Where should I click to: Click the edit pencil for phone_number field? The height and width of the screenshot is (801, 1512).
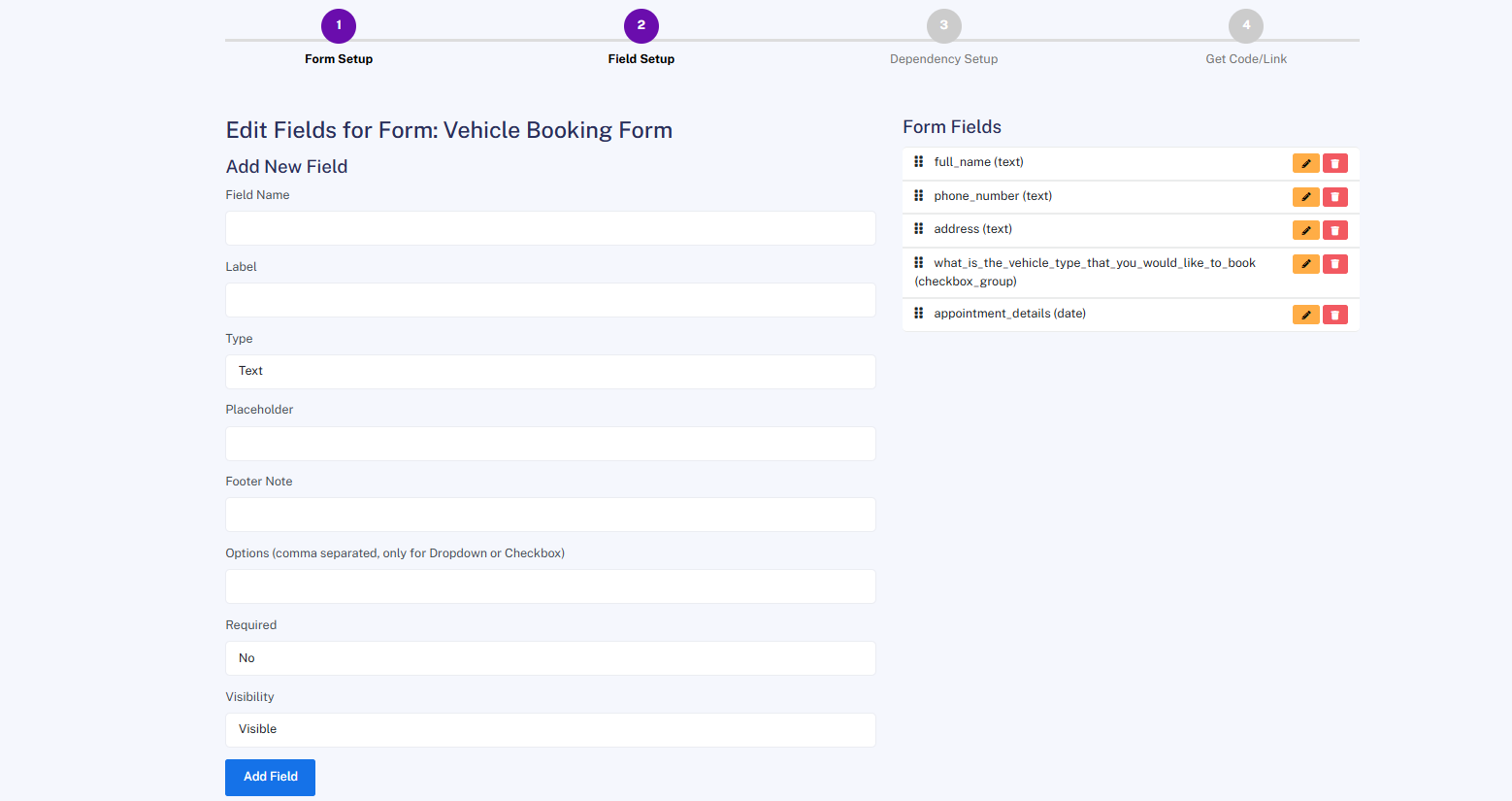1305,197
